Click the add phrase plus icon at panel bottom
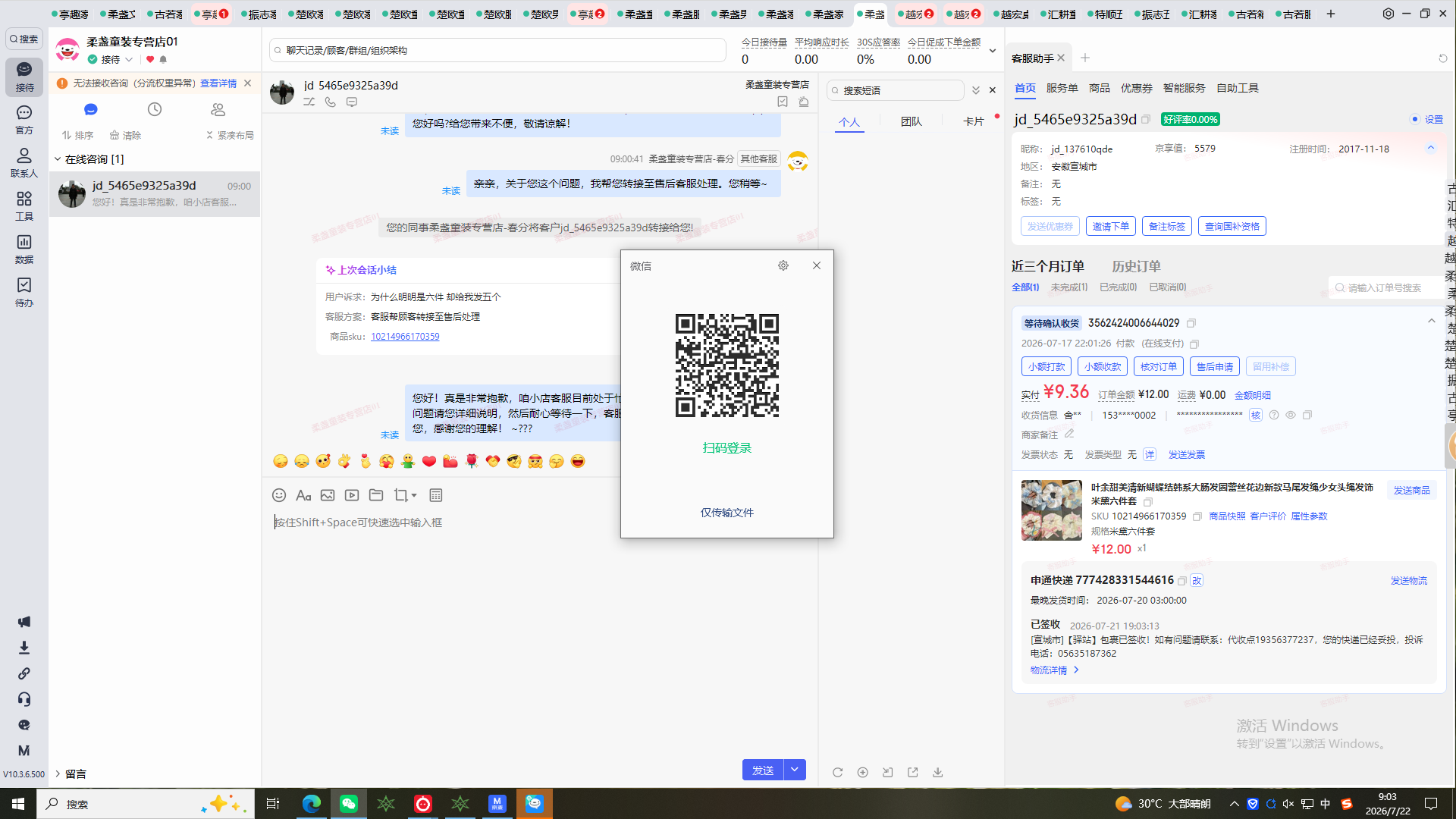 (x=863, y=772)
